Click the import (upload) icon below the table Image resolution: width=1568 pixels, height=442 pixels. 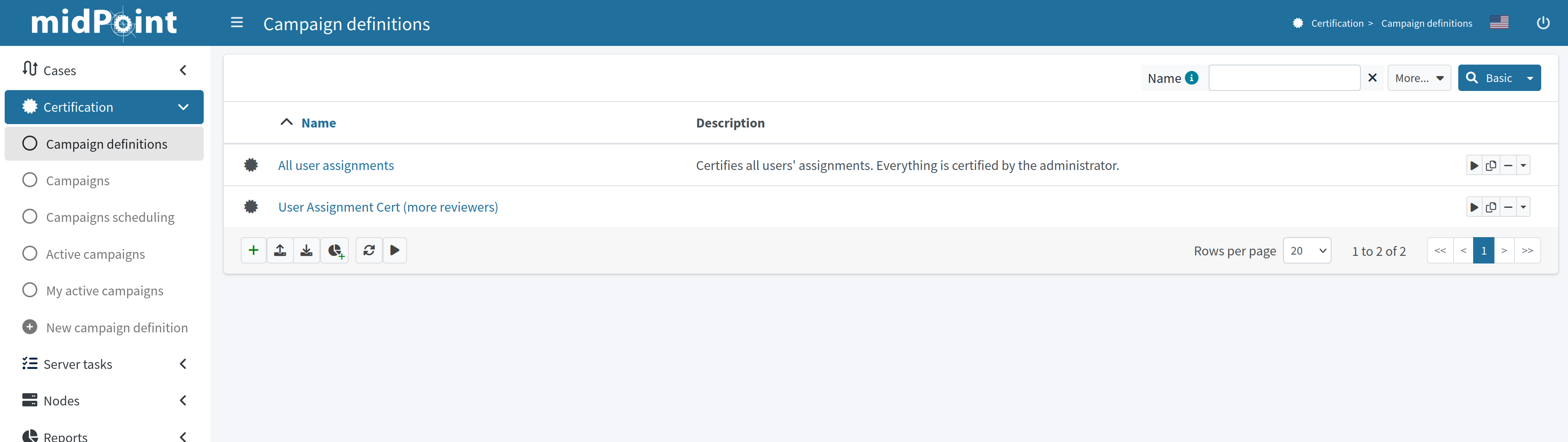(x=280, y=250)
